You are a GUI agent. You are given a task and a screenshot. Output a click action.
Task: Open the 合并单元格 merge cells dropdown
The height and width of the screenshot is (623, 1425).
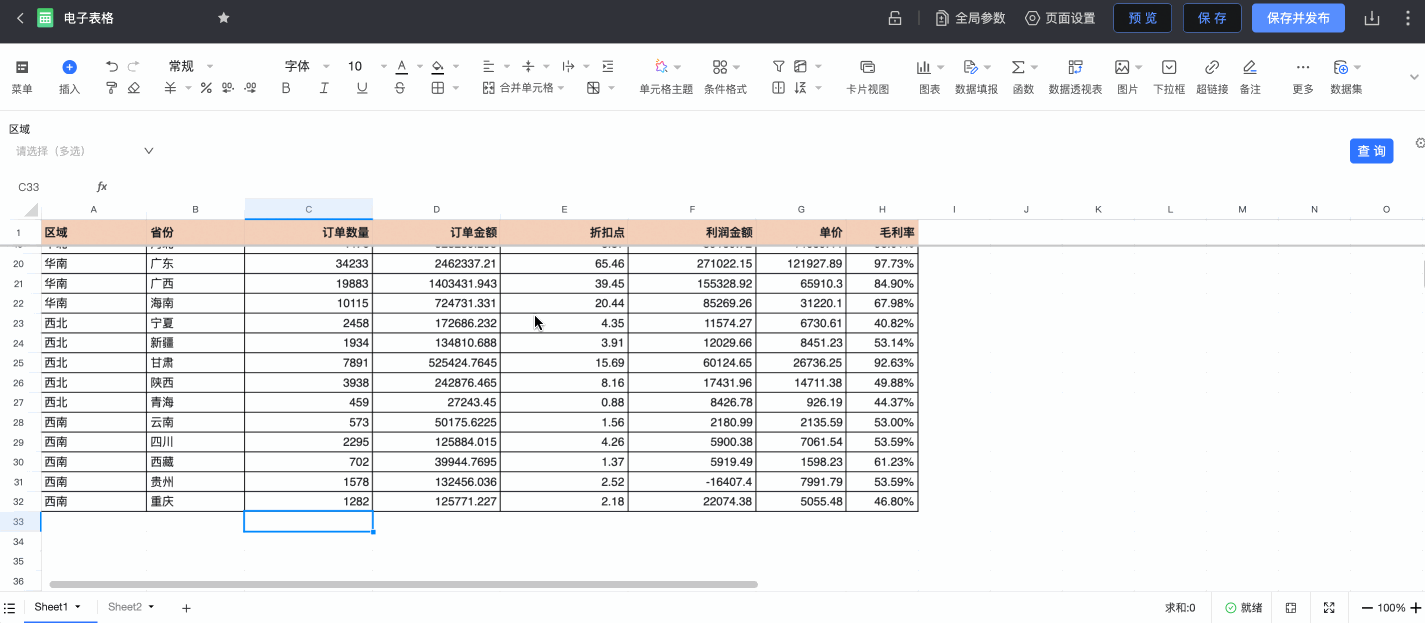tap(523, 88)
